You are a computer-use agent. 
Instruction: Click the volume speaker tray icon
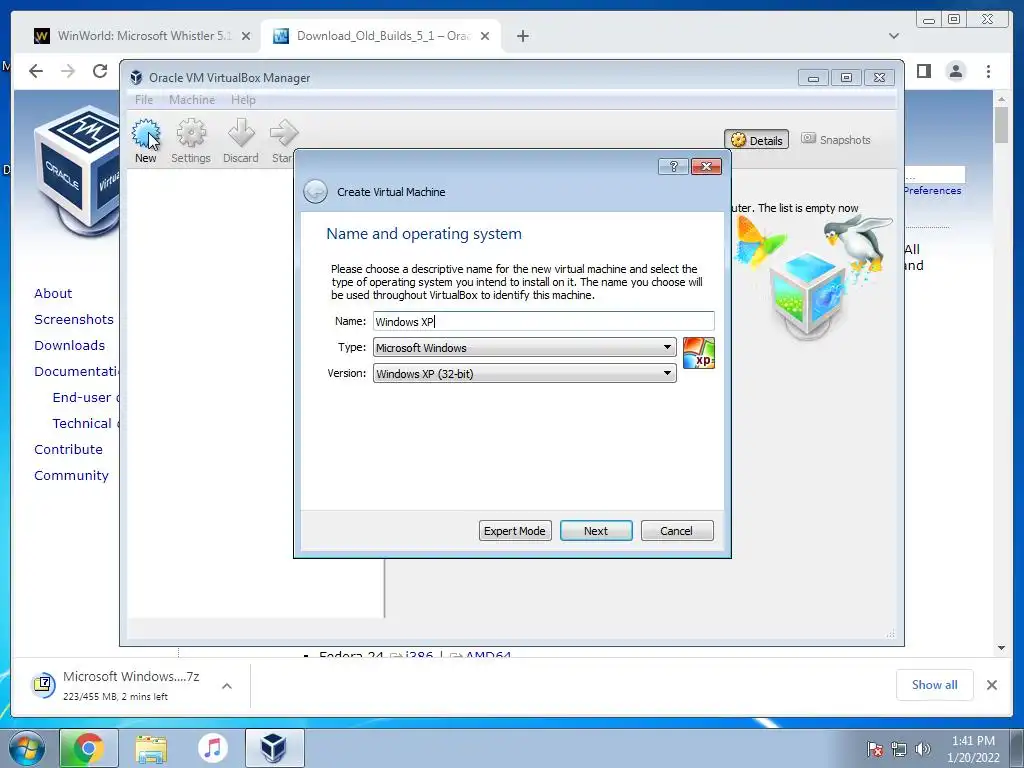click(x=922, y=749)
